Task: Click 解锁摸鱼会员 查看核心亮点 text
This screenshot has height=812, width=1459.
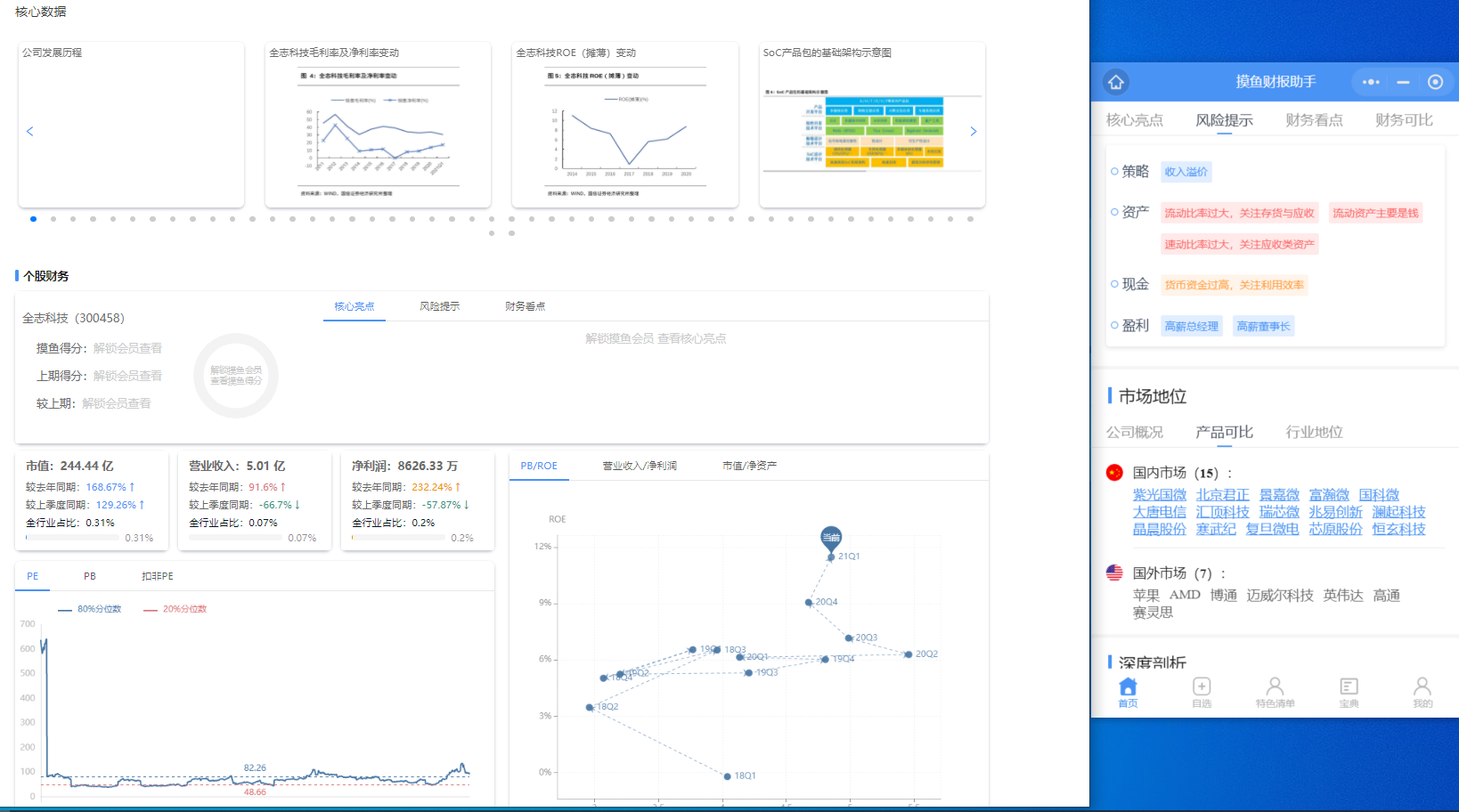Action: [x=656, y=338]
